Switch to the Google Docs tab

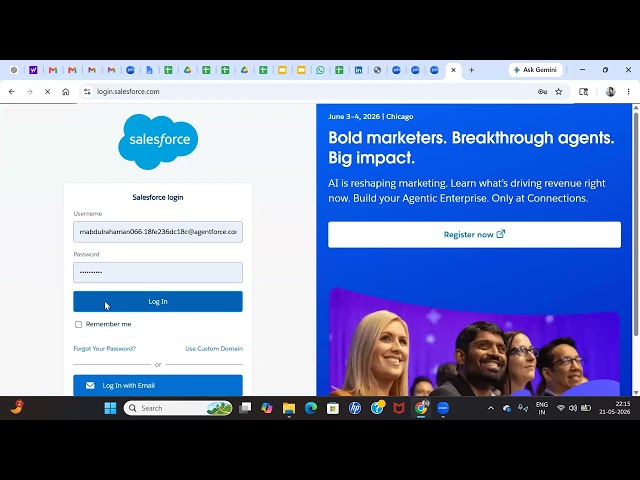(149, 70)
